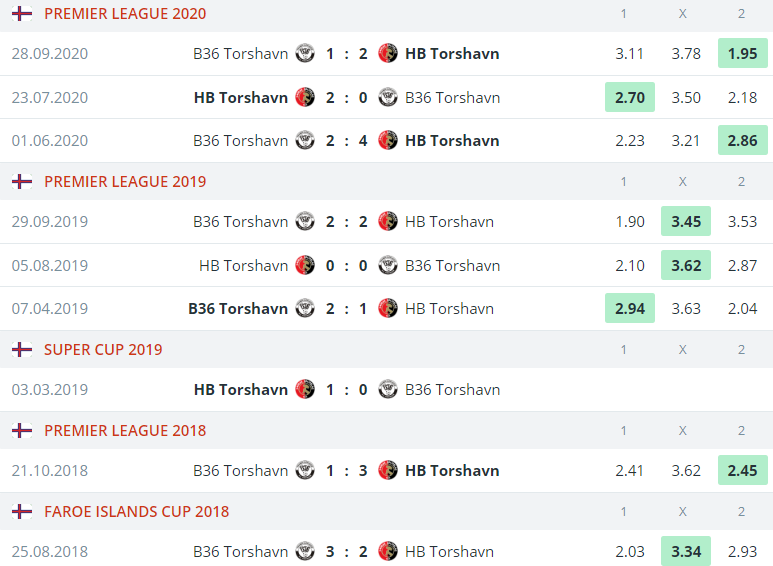Image resolution: width=773 pixels, height=566 pixels.
Task: Click the Faroe flag beside Premier League 2020
Action: click(x=22, y=13)
